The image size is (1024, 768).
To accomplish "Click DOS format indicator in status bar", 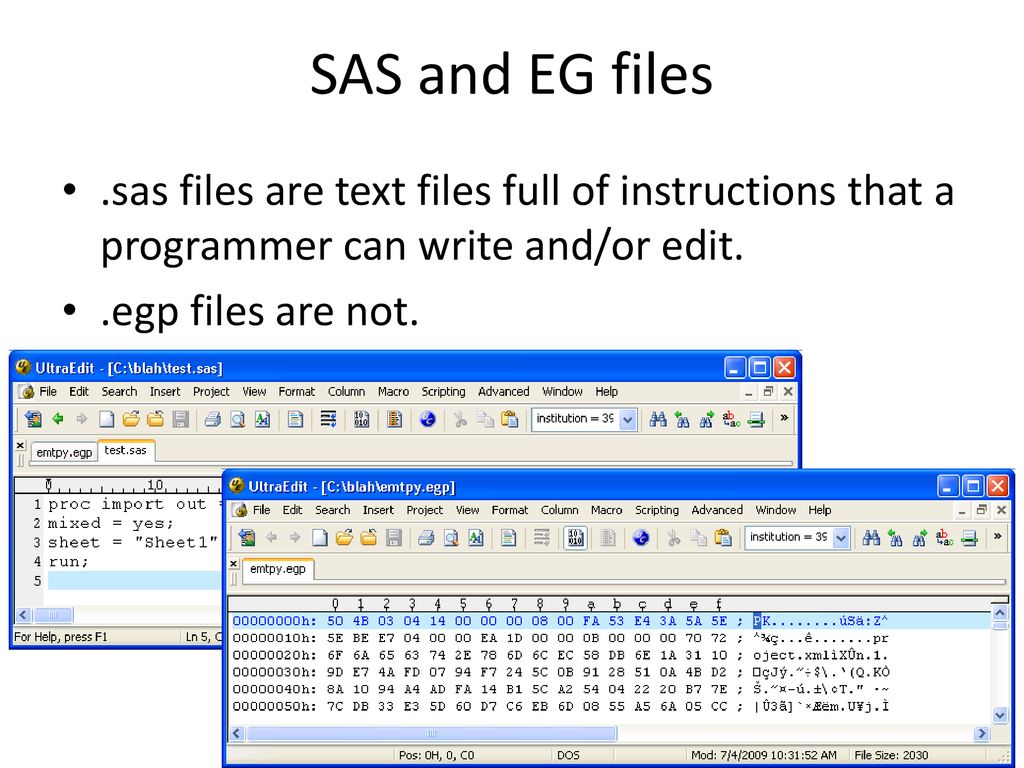I will (568, 755).
